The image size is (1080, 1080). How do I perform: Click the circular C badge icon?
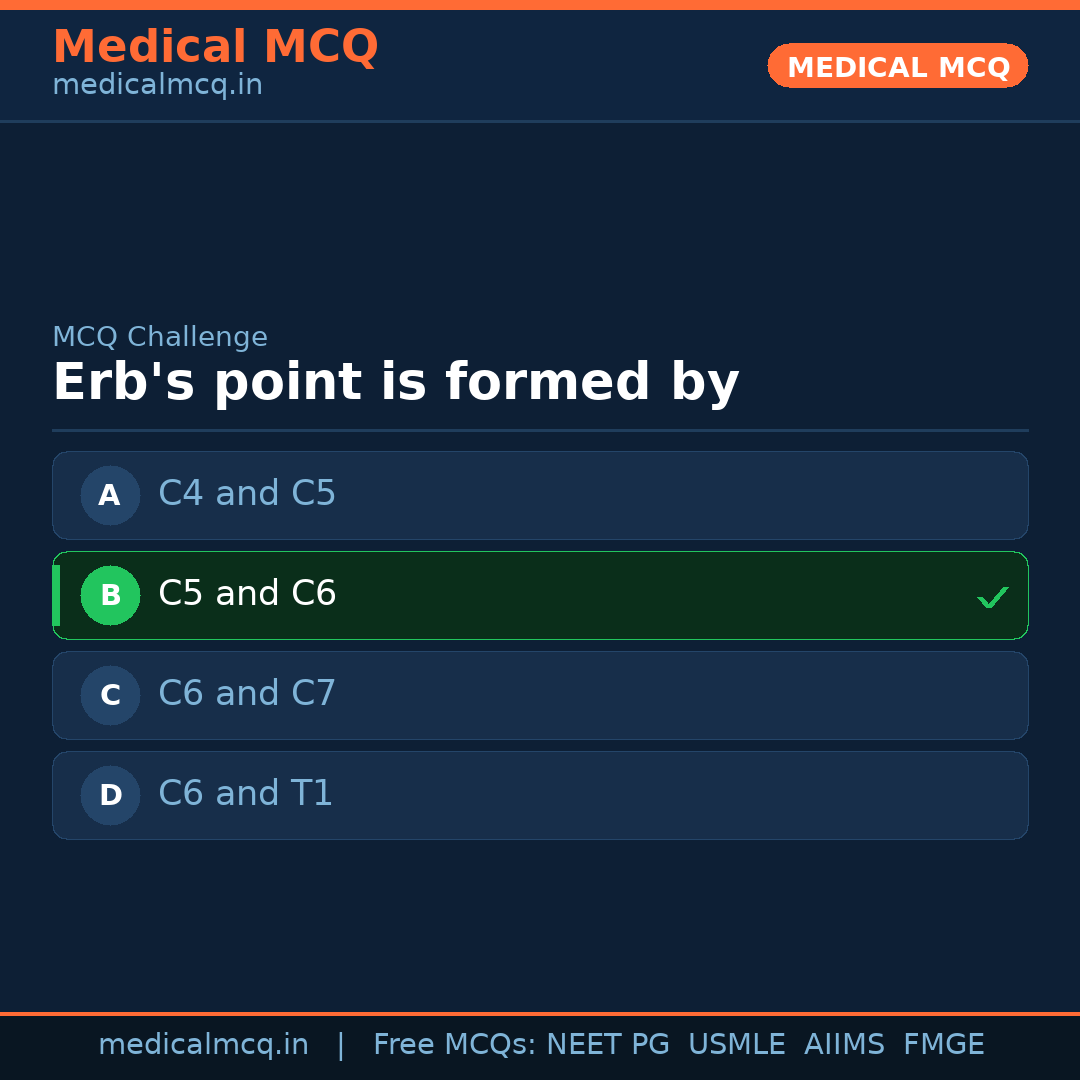point(110,695)
